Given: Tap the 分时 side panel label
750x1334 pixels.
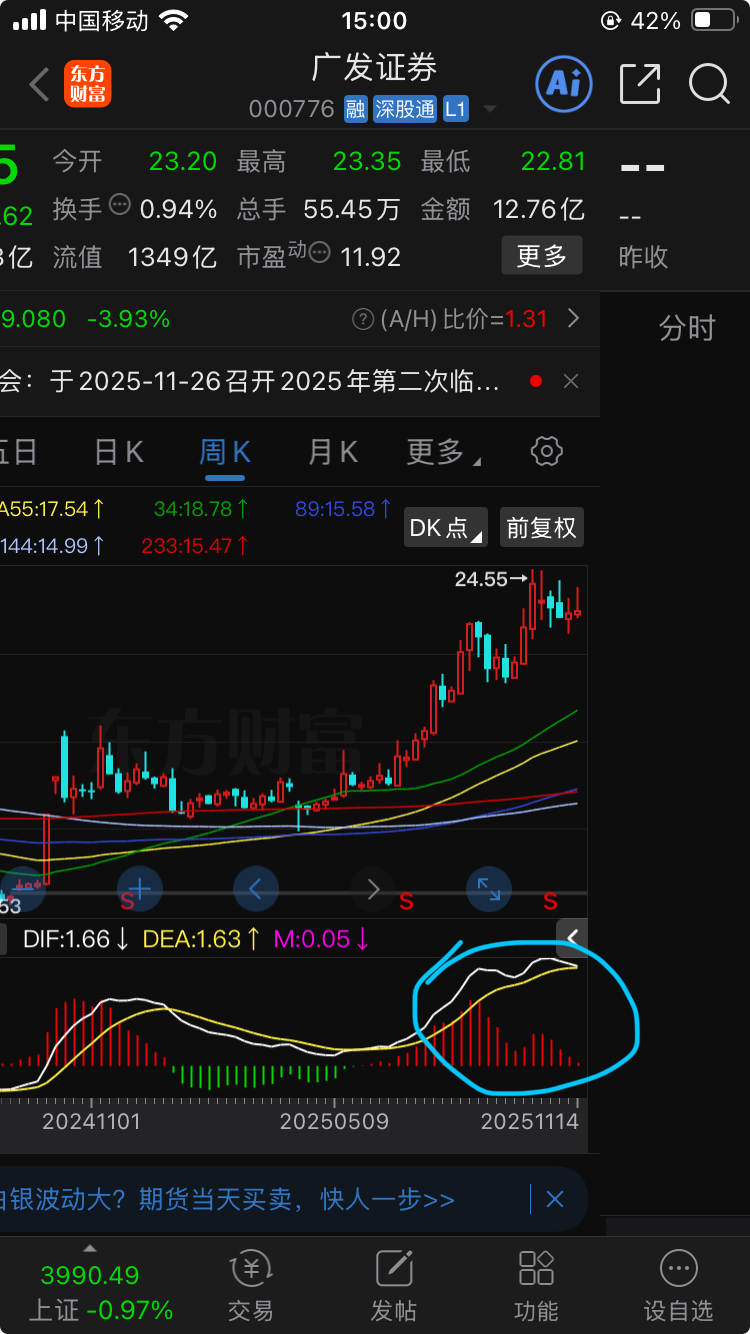Looking at the screenshot, I should [x=687, y=328].
